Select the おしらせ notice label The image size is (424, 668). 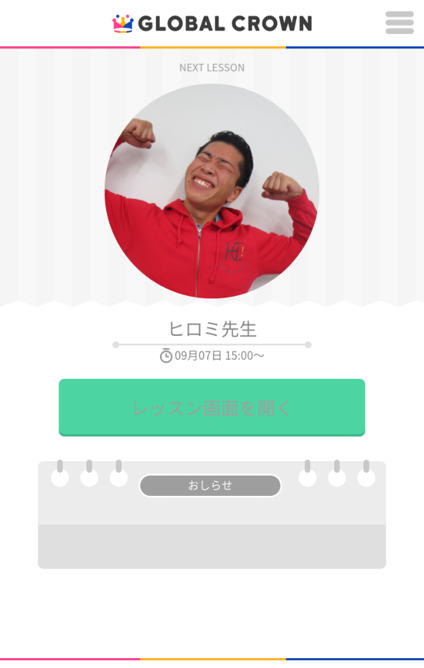210,485
